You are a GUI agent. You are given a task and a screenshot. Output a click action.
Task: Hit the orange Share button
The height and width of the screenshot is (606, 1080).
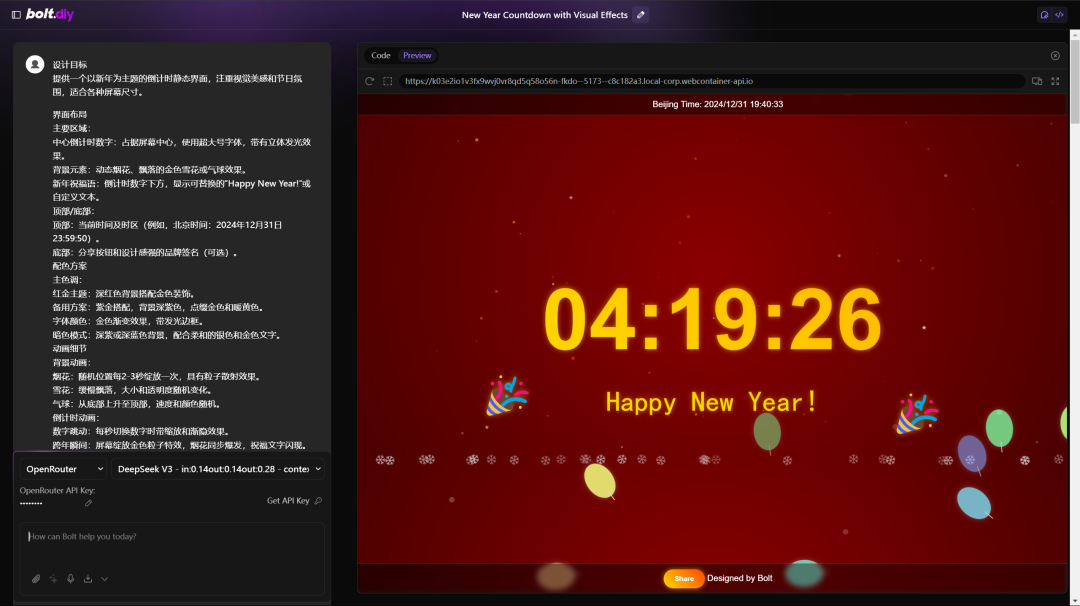tap(683, 578)
